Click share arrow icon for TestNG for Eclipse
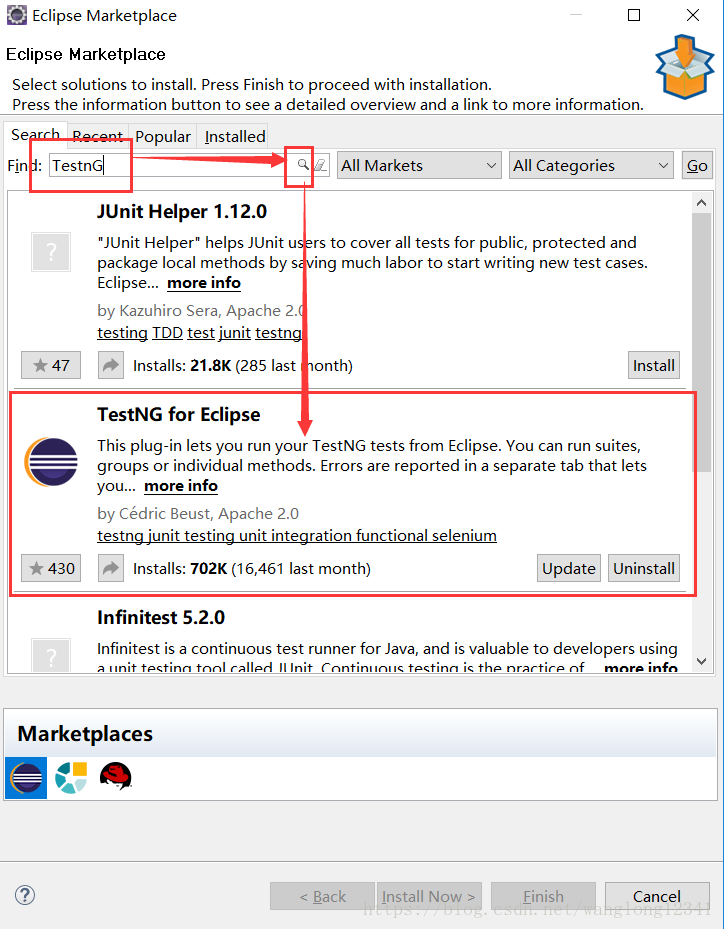 [x=111, y=568]
